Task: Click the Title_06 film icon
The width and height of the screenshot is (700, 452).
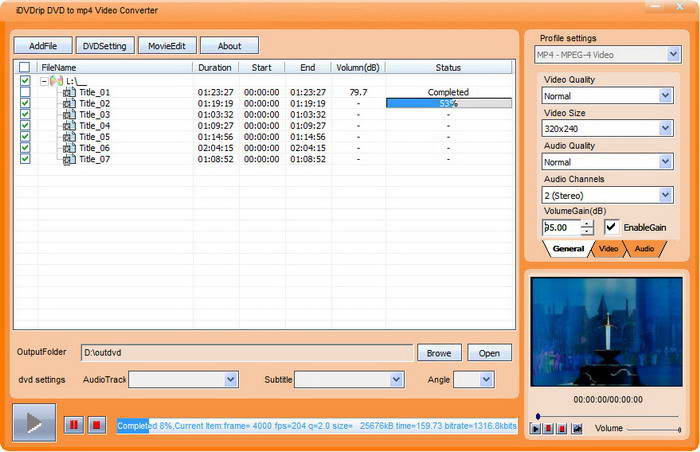Action: pyautogui.click(x=69, y=148)
